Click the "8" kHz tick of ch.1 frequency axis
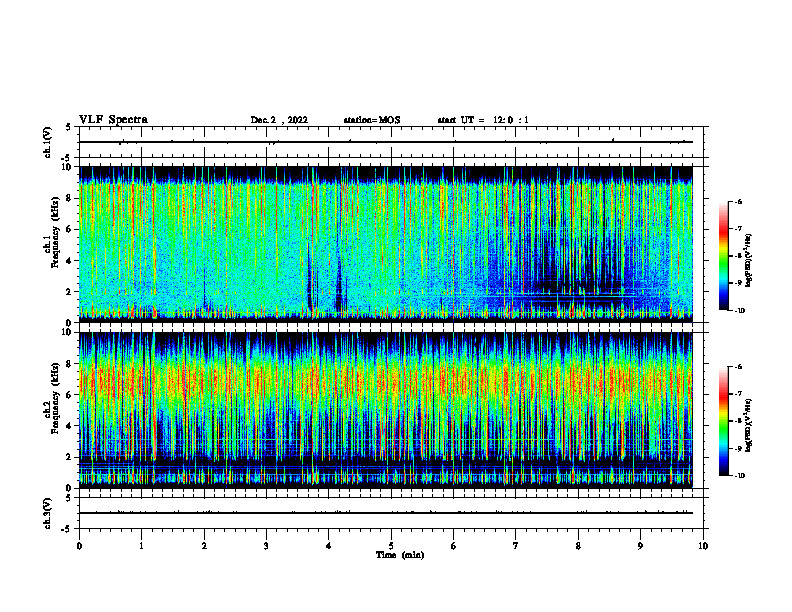 [x=70, y=198]
